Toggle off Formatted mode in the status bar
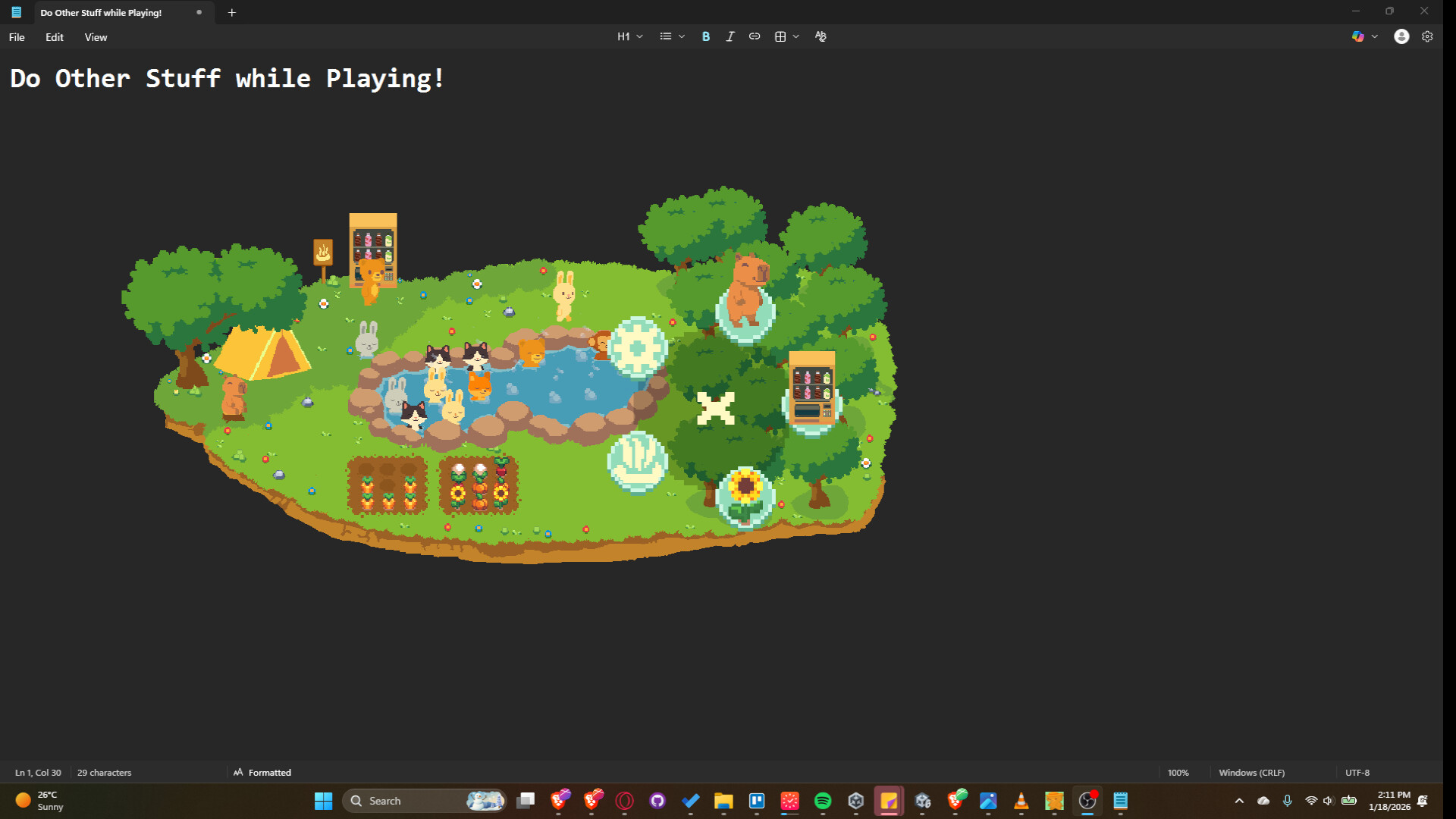Viewport: 1456px width, 819px height. click(262, 772)
